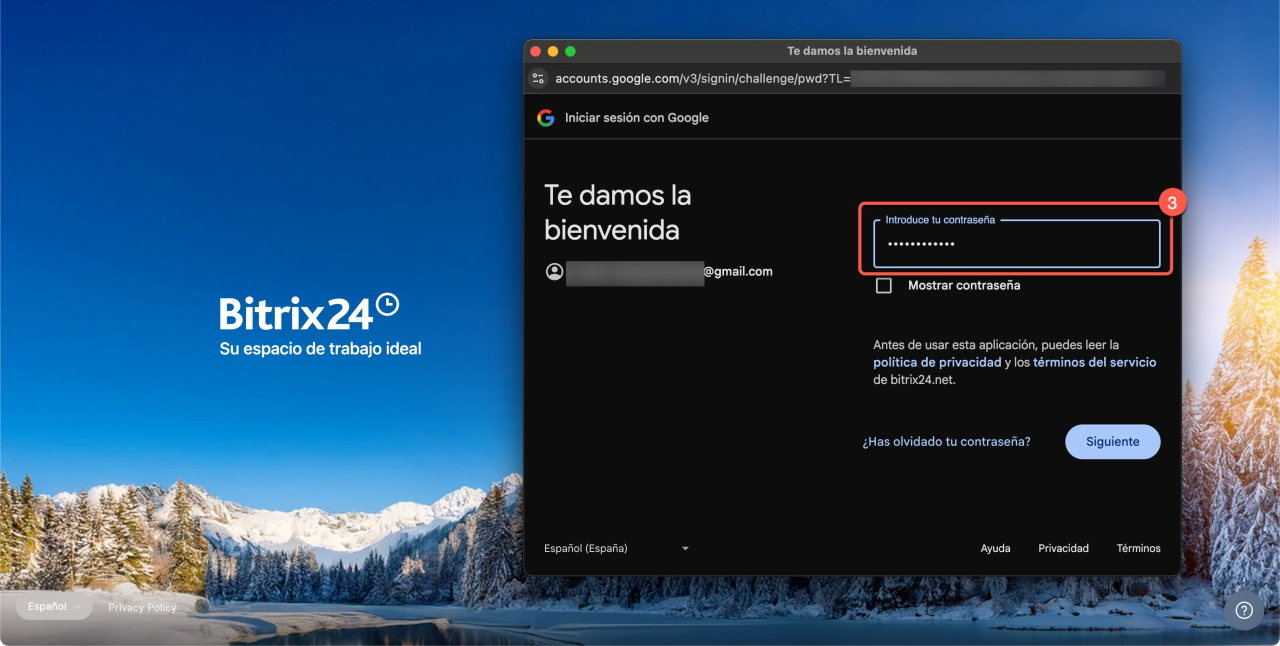Image resolution: width=1280 pixels, height=646 pixels.
Task: Enable the Mostrar contraseña checkbox
Action: pyautogui.click(x=884, y=286)
